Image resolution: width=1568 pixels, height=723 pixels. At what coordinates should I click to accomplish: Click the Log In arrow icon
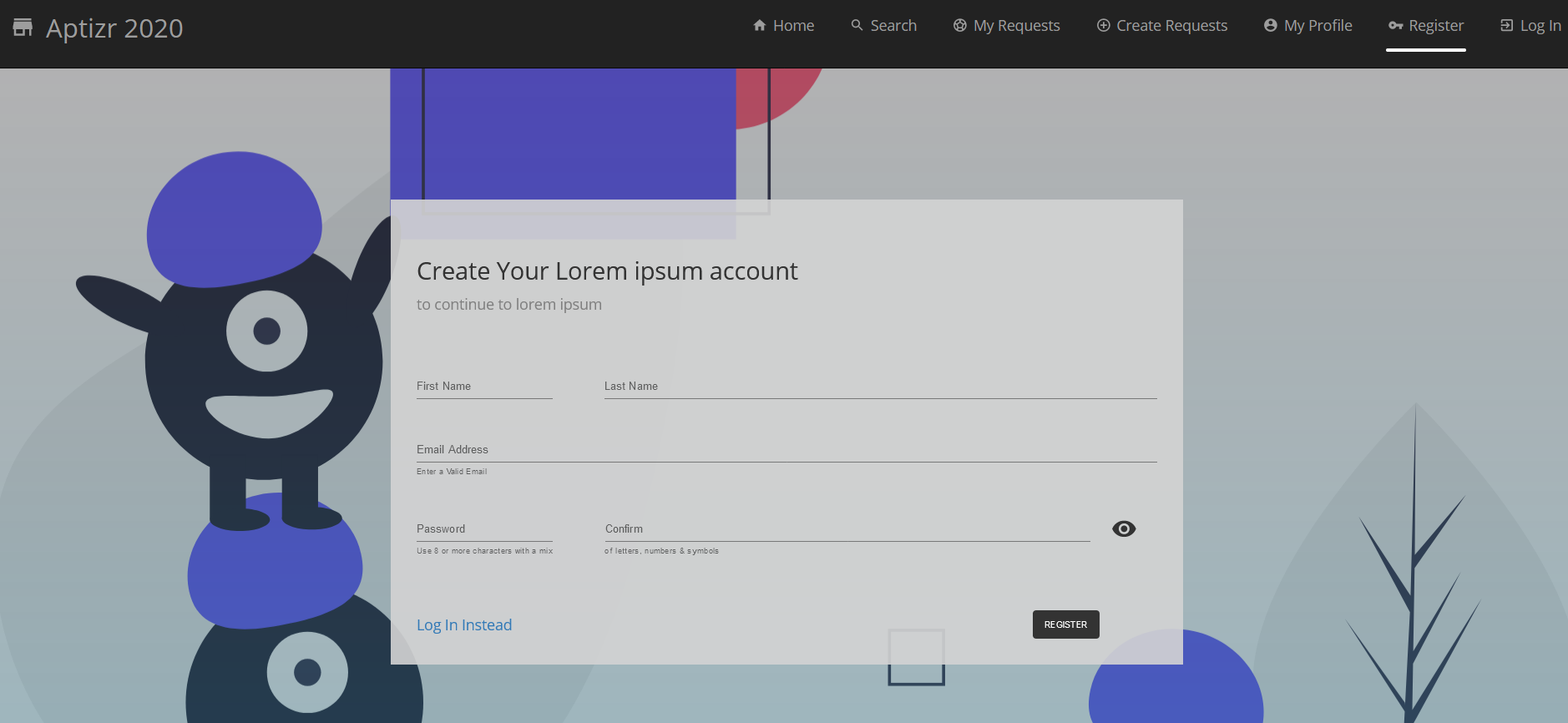pyautogui.click(x=1507, y=26)
